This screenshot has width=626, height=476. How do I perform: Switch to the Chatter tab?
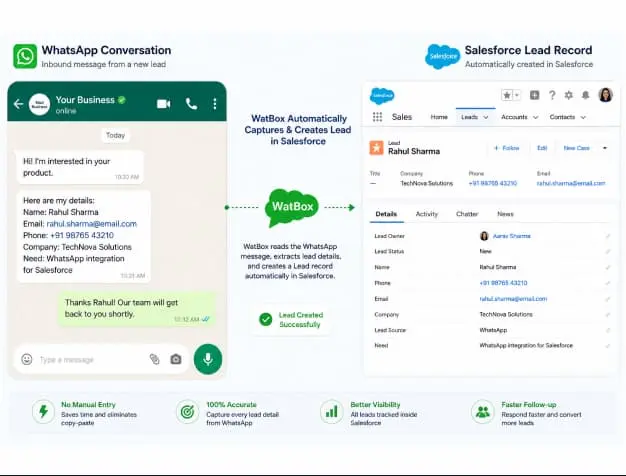[x=467, y=214]
